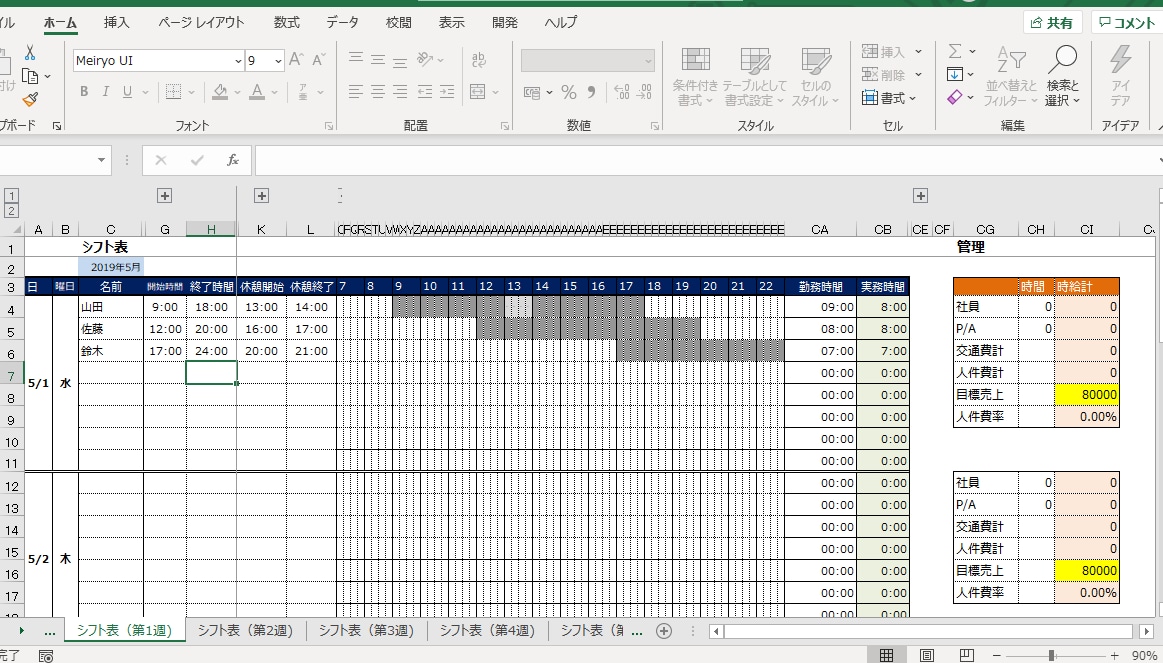Click the align left icon
This screenshot has height=663, width=1163.
(x=356, y=92)
